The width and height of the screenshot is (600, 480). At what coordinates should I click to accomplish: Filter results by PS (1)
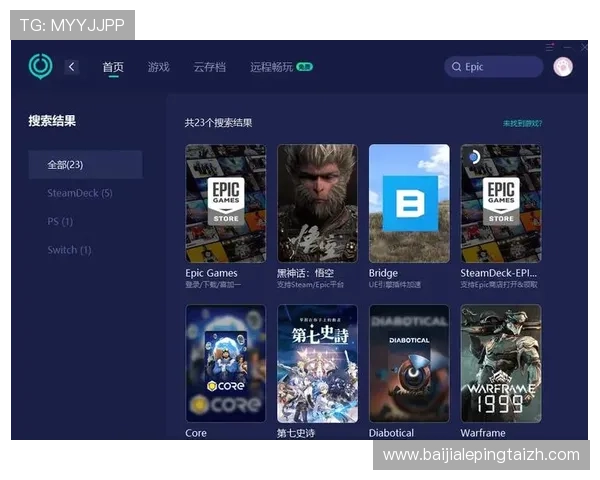60,221
